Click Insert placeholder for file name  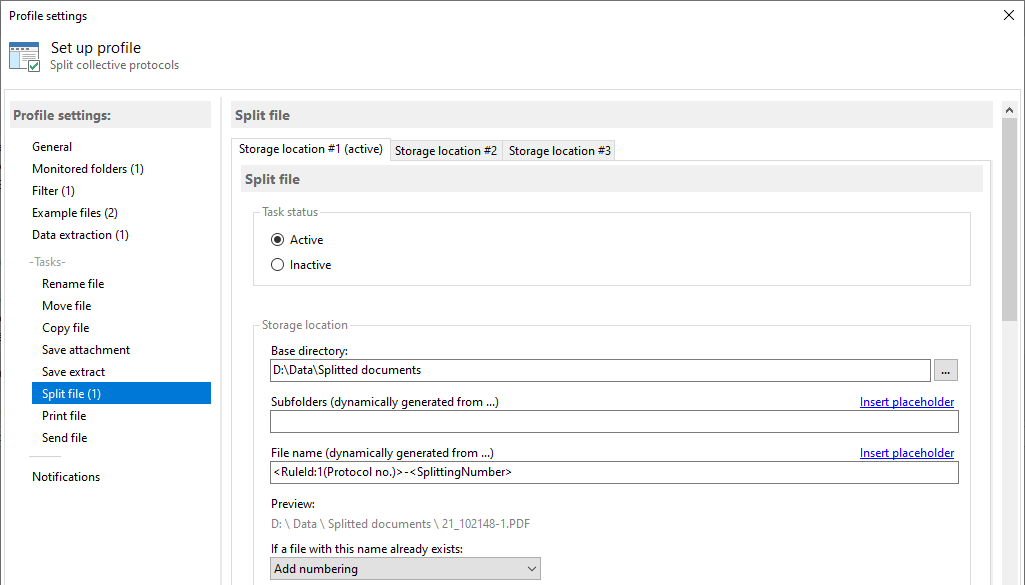906,452
